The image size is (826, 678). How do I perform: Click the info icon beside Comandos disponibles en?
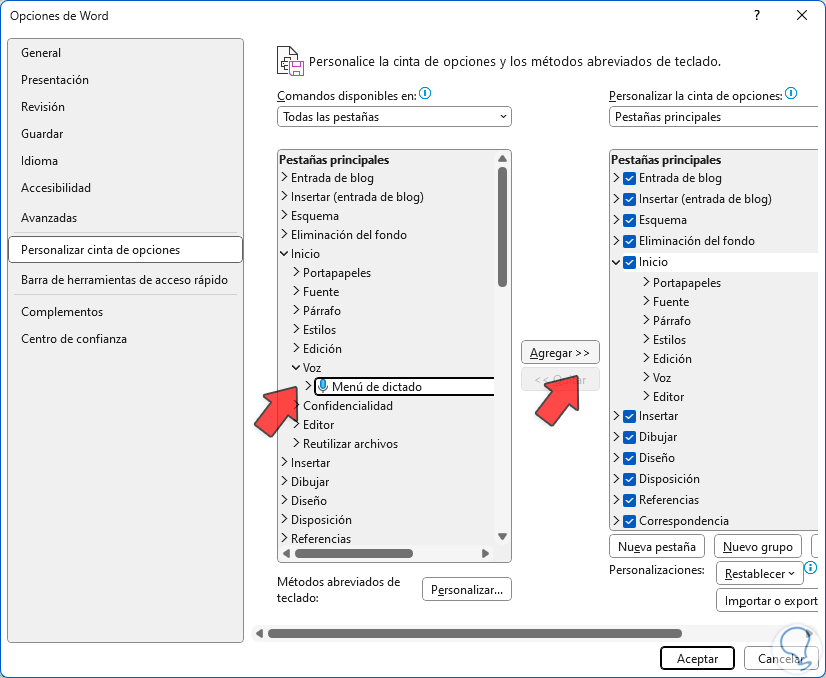425,94
